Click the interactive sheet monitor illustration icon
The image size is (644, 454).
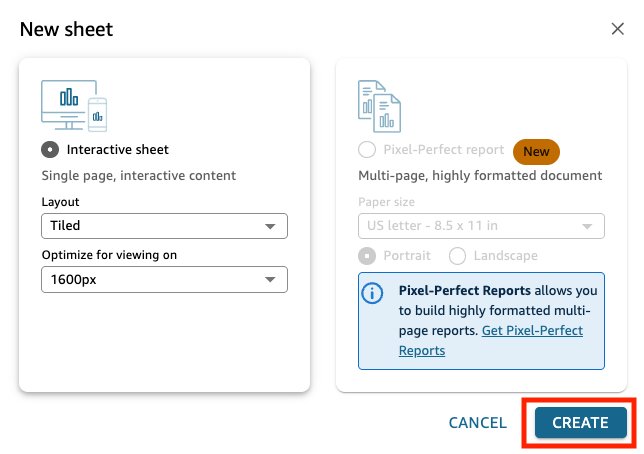coord(74,106)
